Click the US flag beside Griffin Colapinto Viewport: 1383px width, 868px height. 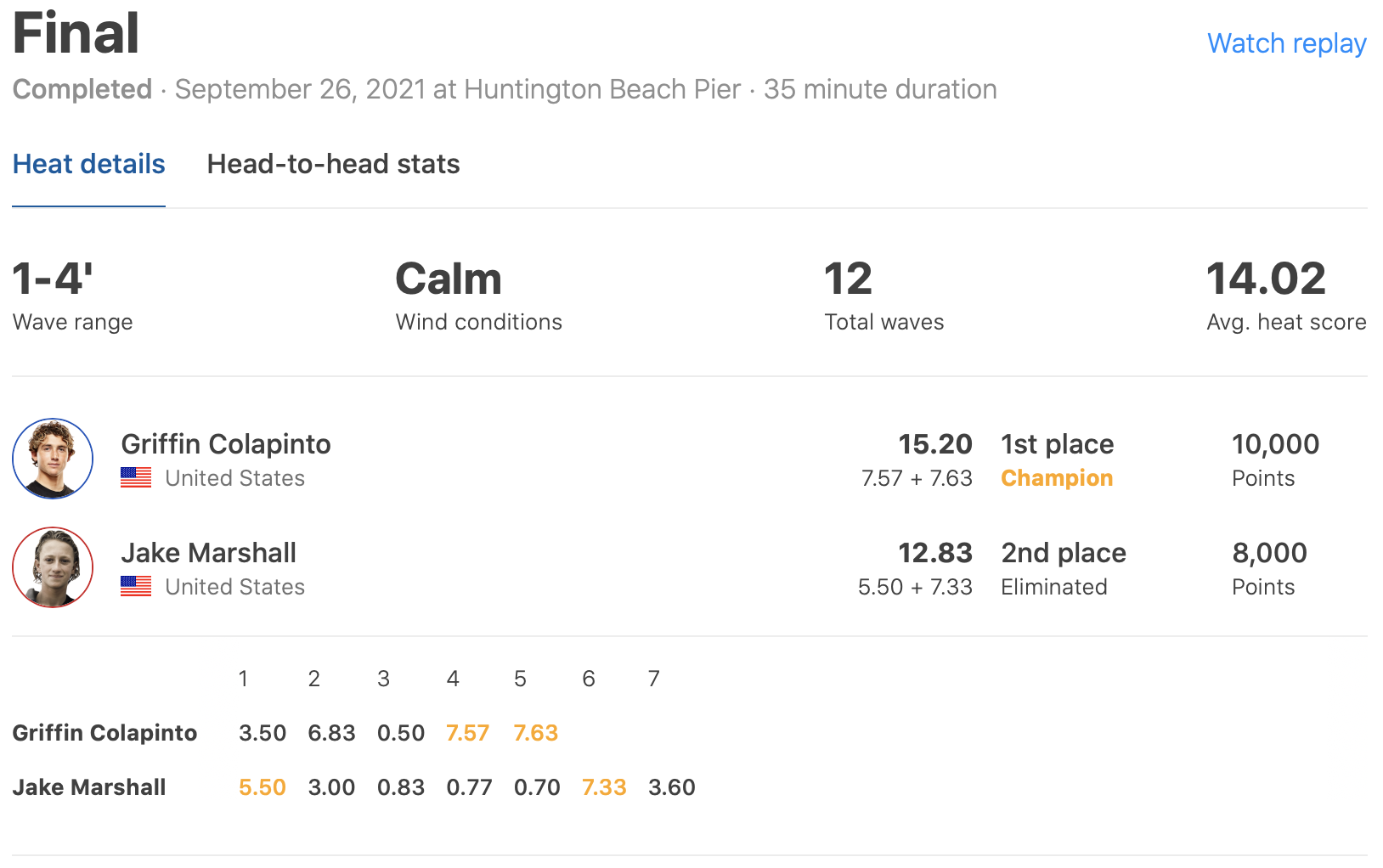click(x=136, y=478)
